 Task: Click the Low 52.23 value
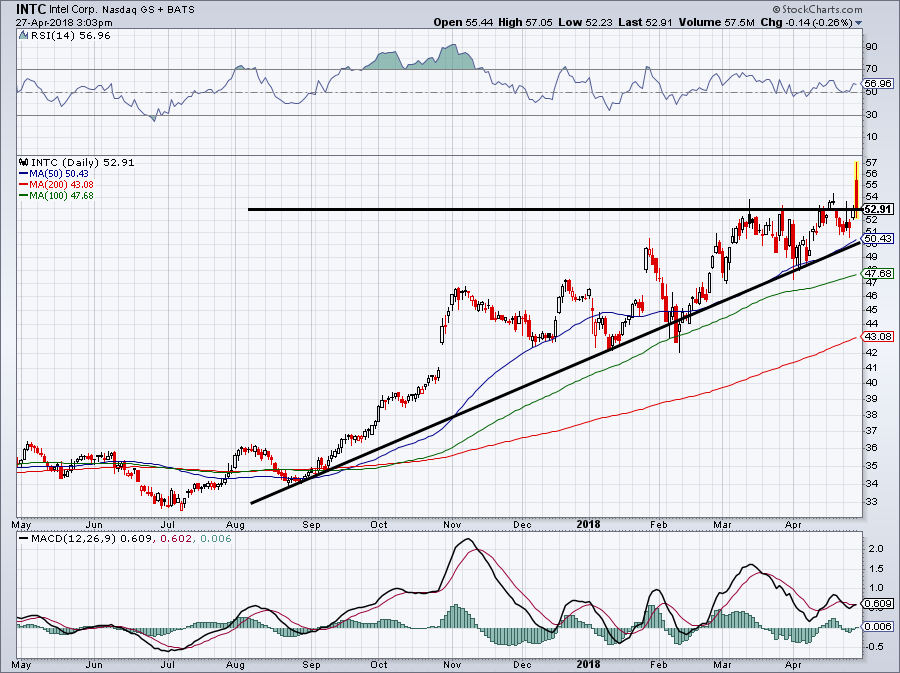585,22
